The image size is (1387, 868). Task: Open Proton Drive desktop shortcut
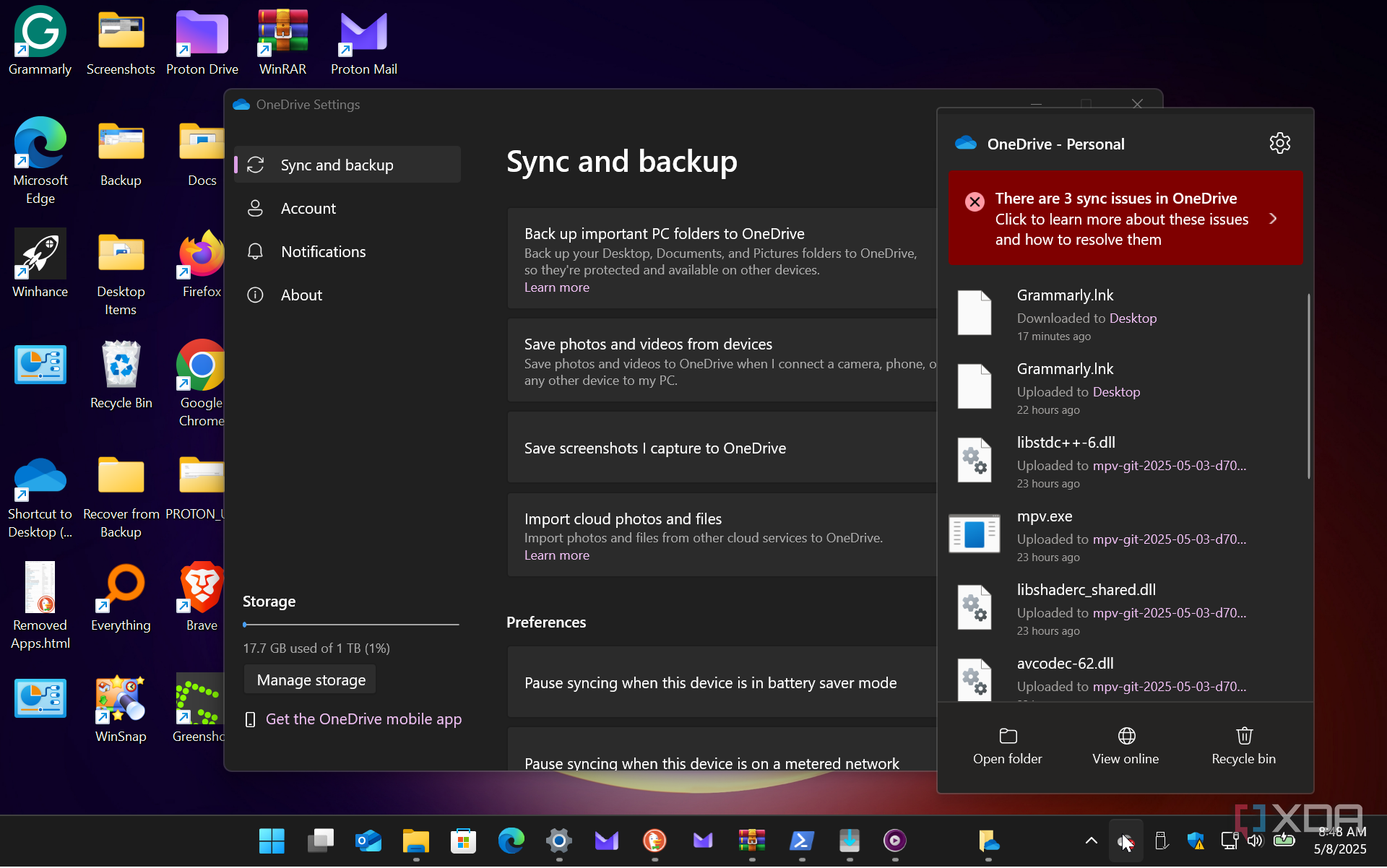[202, 41]
